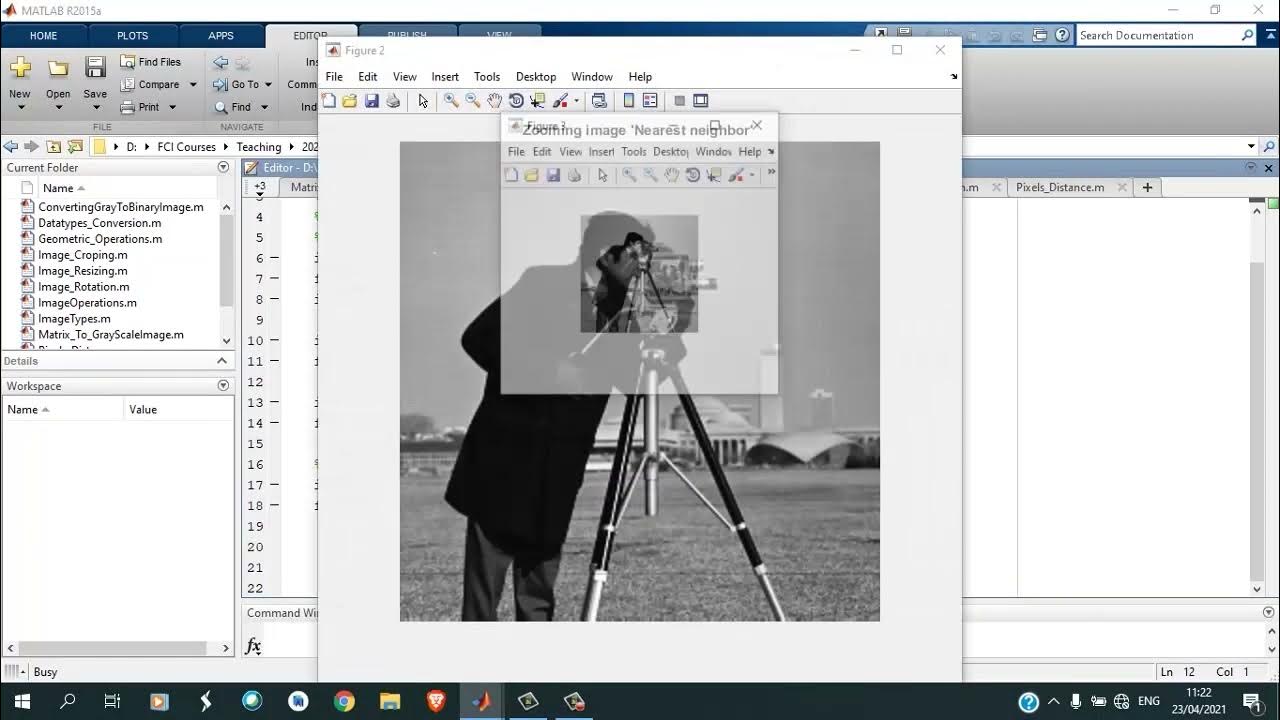
Task: Click Insert Colorbar icon in Figure 2
Action: 629,101
